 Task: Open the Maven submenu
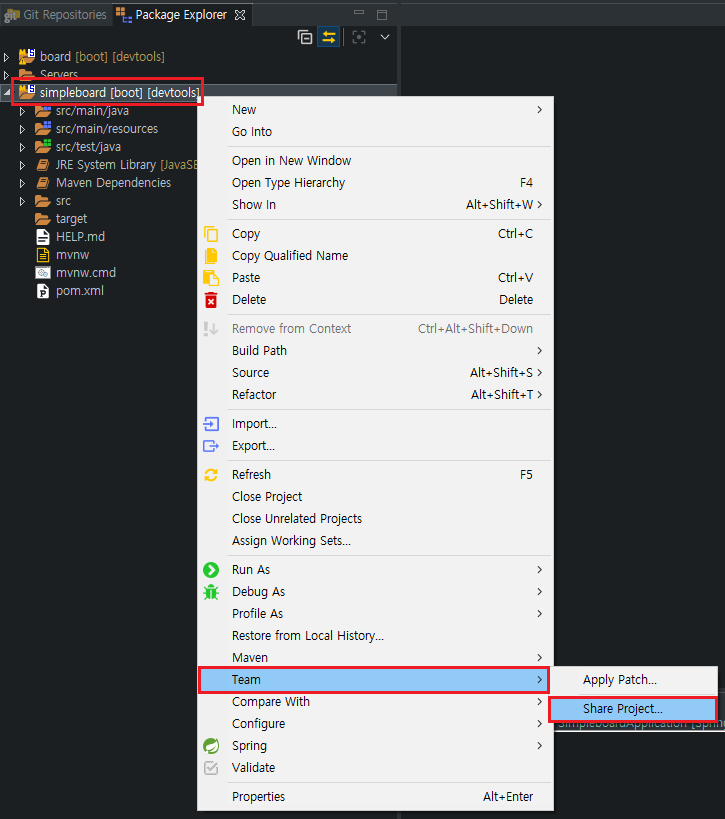pos(375,657)
